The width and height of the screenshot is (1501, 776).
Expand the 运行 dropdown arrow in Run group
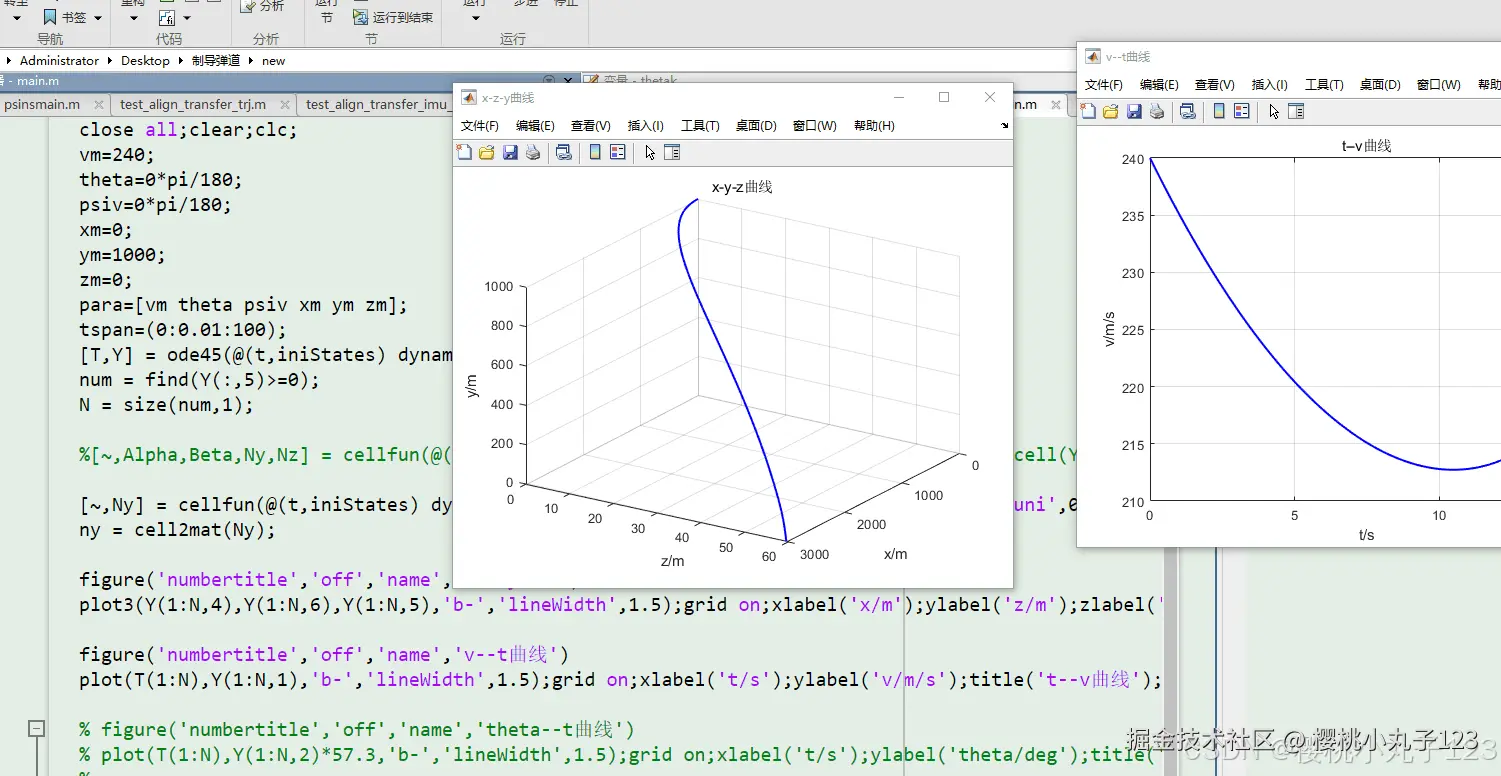pos(475,18)
